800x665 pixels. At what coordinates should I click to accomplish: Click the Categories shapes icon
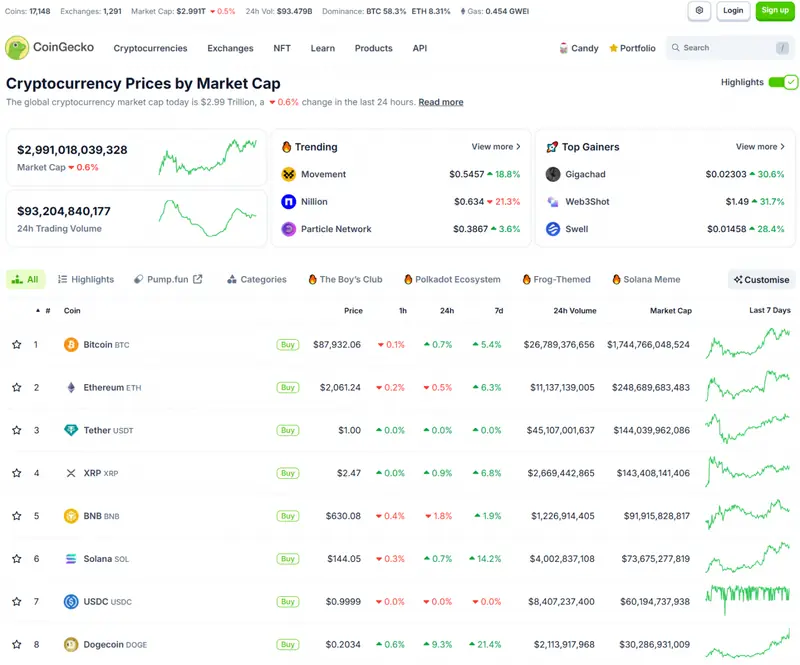pos(232,279)
